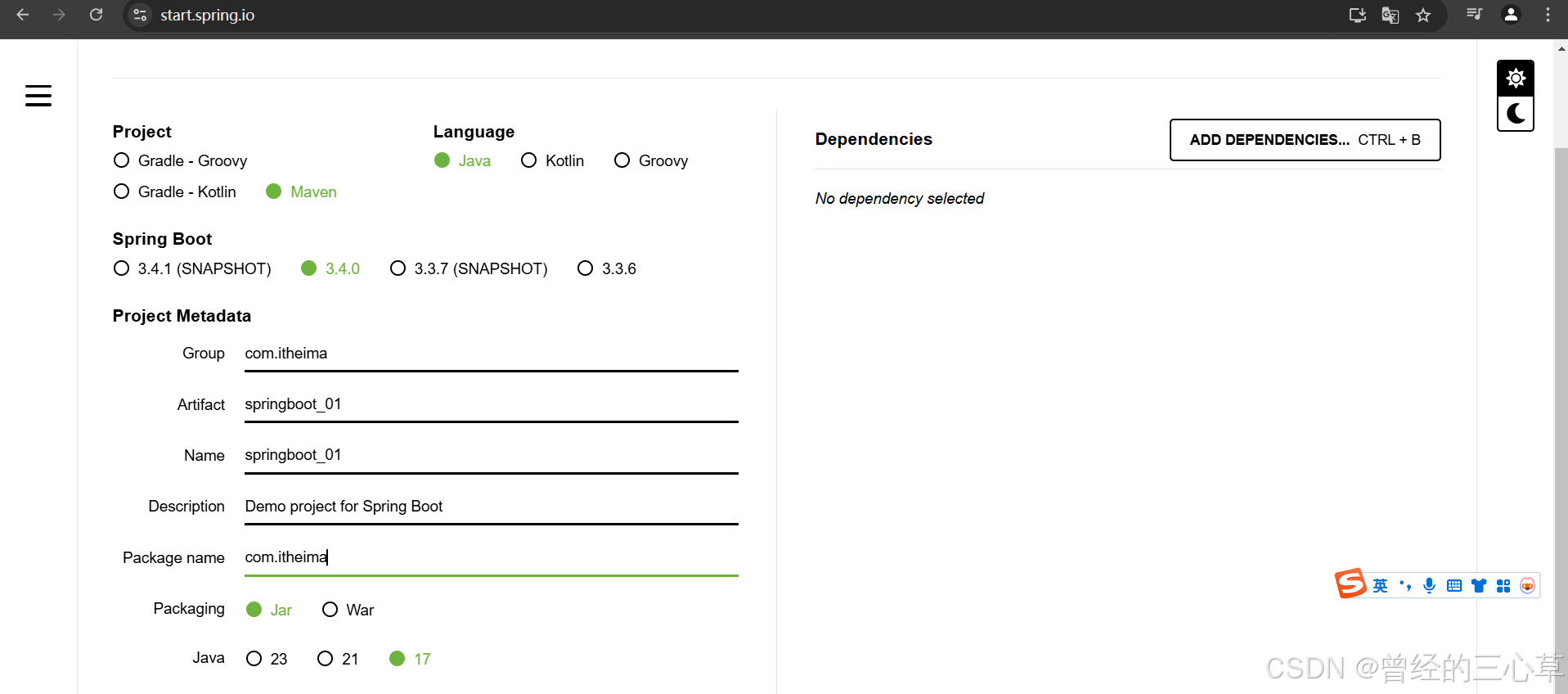Click the page vertical scrollbar
Viewport: 1568px width, 694px height.
click(x=1561, y=421)
